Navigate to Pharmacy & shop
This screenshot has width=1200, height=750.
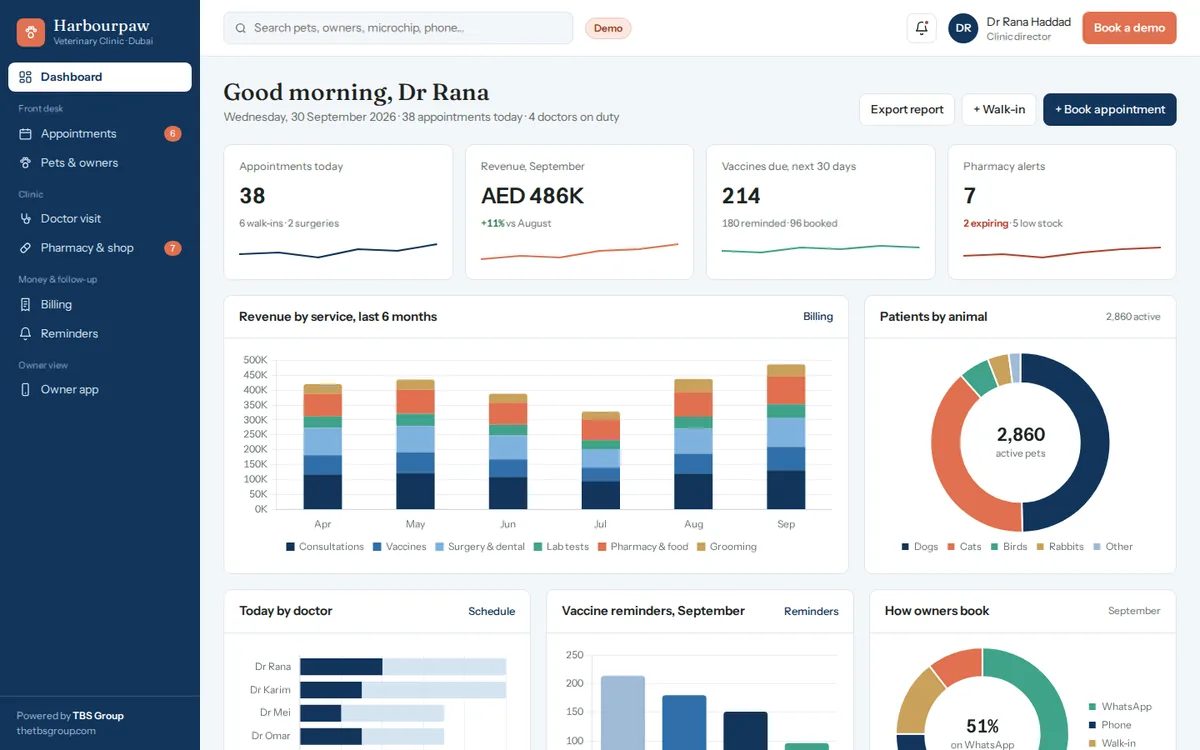tap(100, 248)
